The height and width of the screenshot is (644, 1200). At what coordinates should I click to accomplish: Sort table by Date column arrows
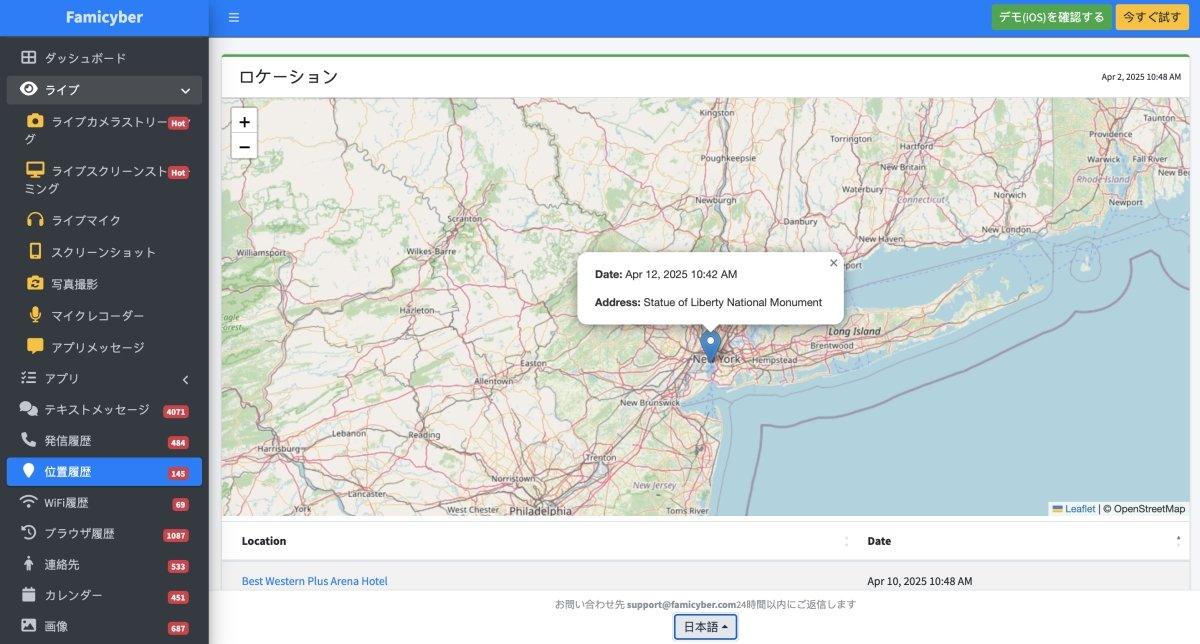[x=1178, y=541]
